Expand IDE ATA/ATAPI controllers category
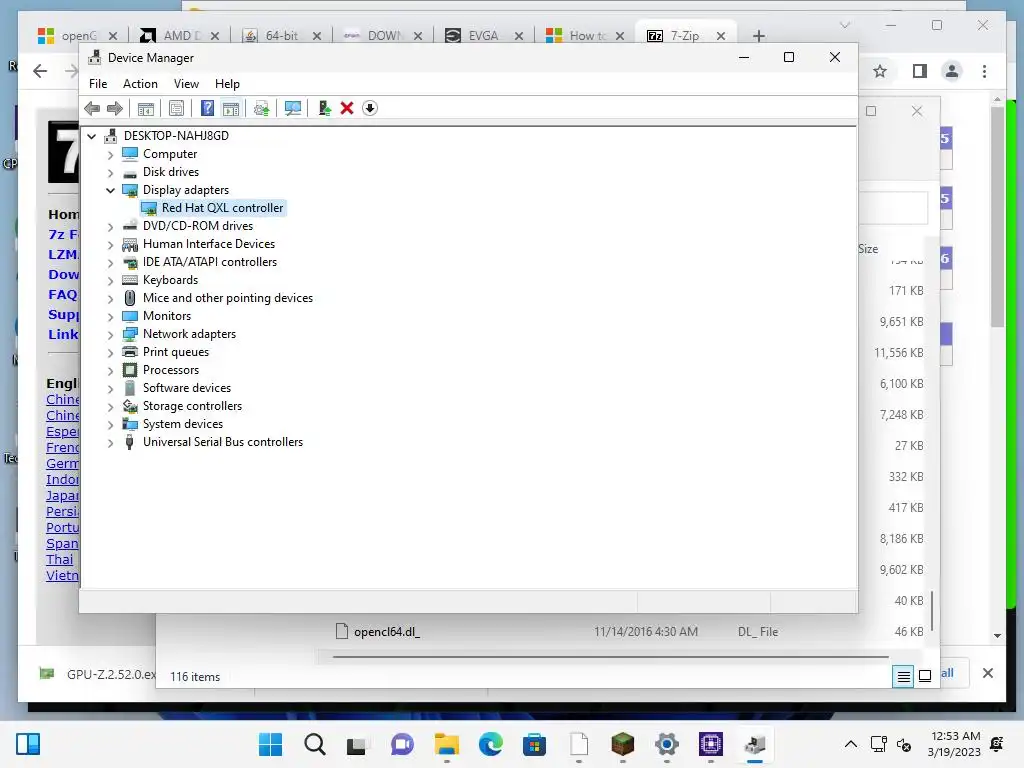Viewport: 1024px width, 768px height. pyautogui.click(x=110, y=263)
